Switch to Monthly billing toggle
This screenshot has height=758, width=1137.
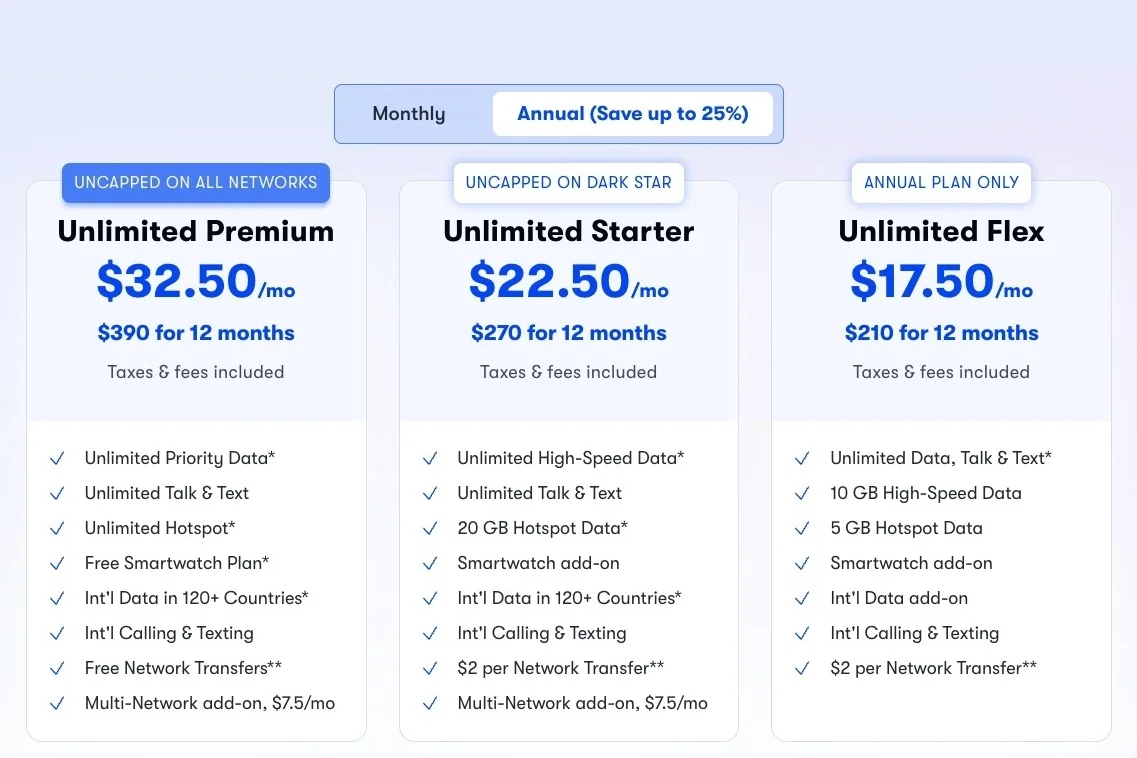pos(409,114)
